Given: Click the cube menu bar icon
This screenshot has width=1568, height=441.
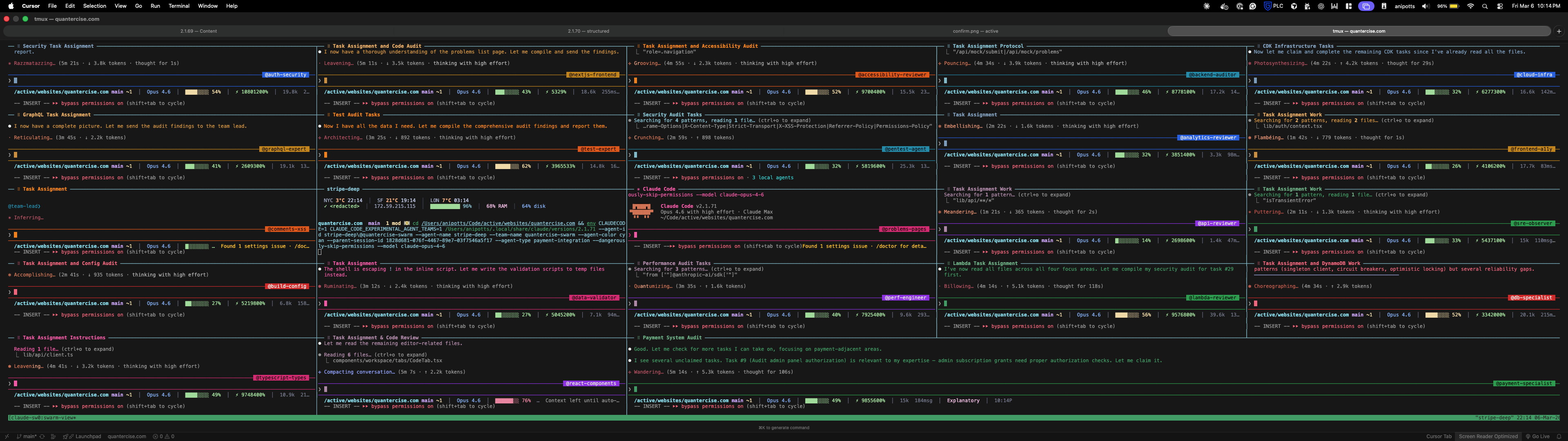Looking at the screenshot, I should coord(1294,6).
